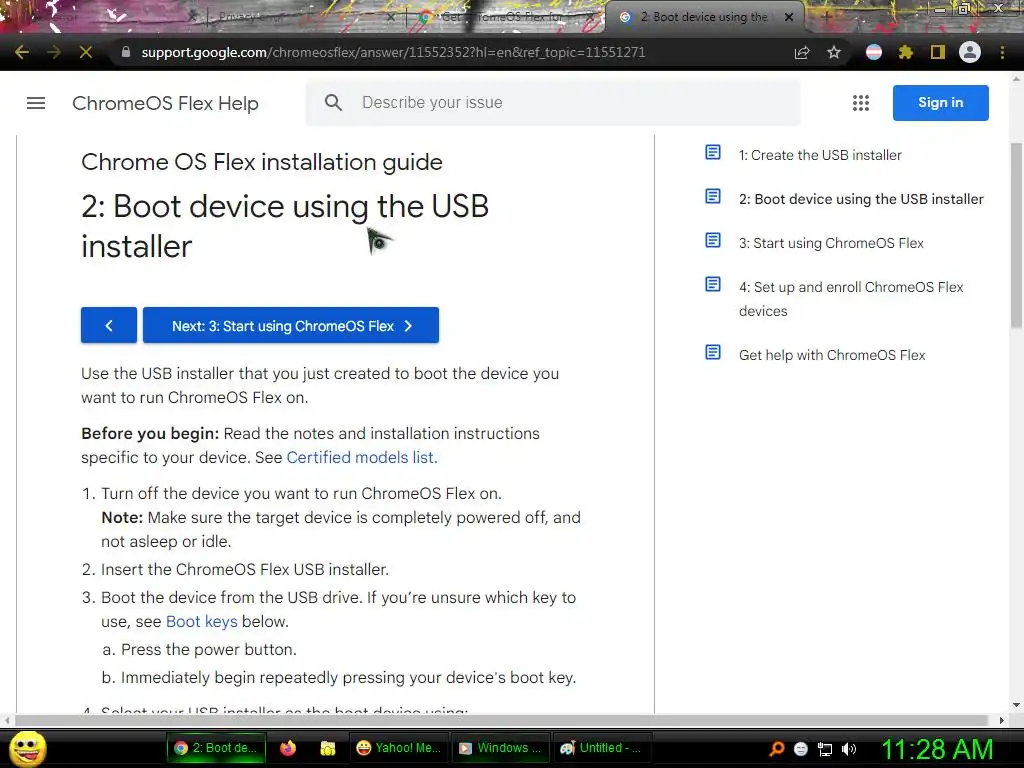The height and width of the screenshot is (768, 1024).
Task: Follow the 'Boot keys' link
Action: pos(202,621)
